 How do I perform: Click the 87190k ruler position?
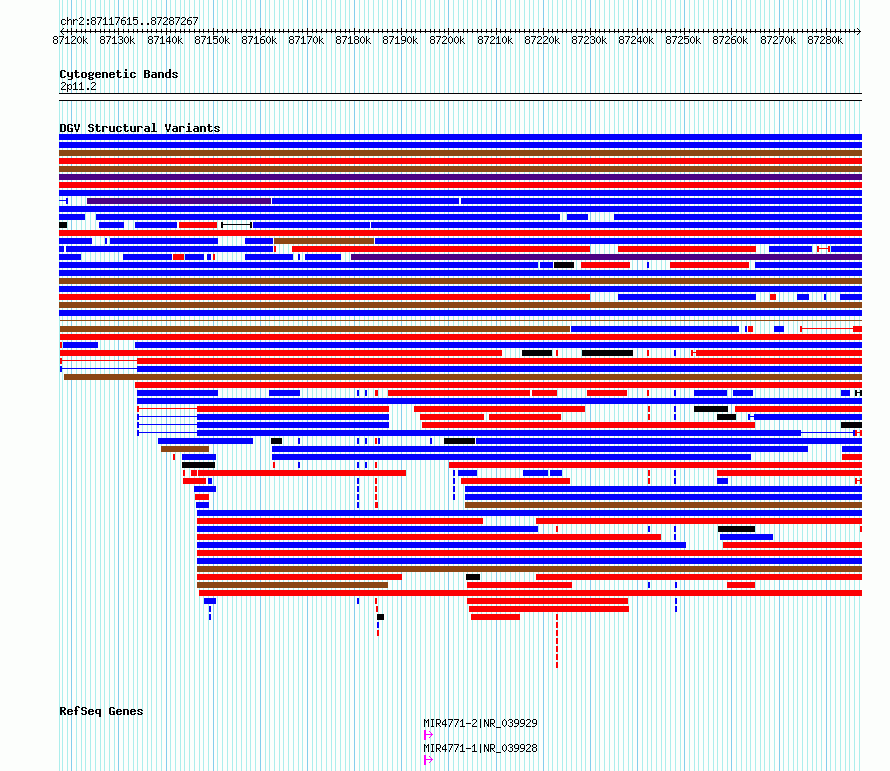pyautogui.click(x=401, y=40)
